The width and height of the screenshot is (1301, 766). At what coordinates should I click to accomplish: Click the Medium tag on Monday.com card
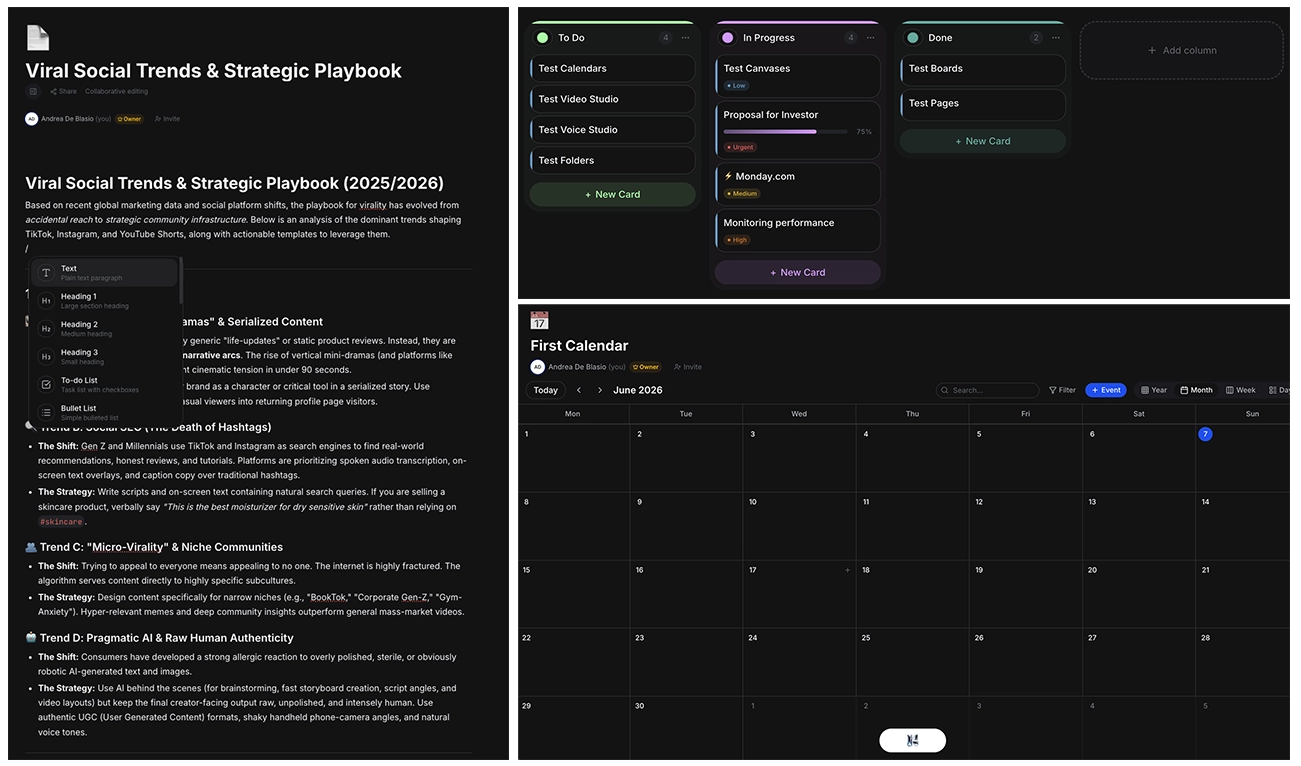[742, 193]
